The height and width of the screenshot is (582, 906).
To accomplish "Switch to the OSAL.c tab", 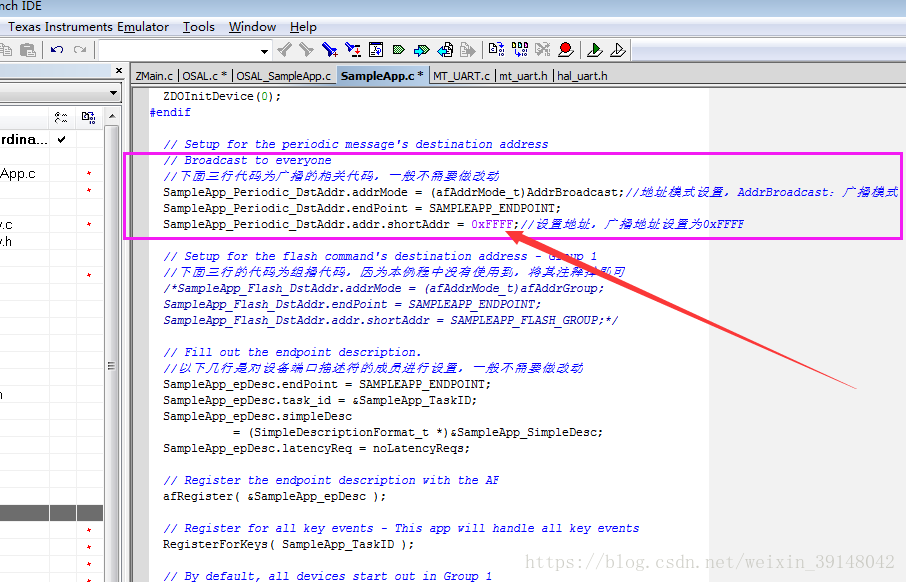I will (x=205, y=76).
